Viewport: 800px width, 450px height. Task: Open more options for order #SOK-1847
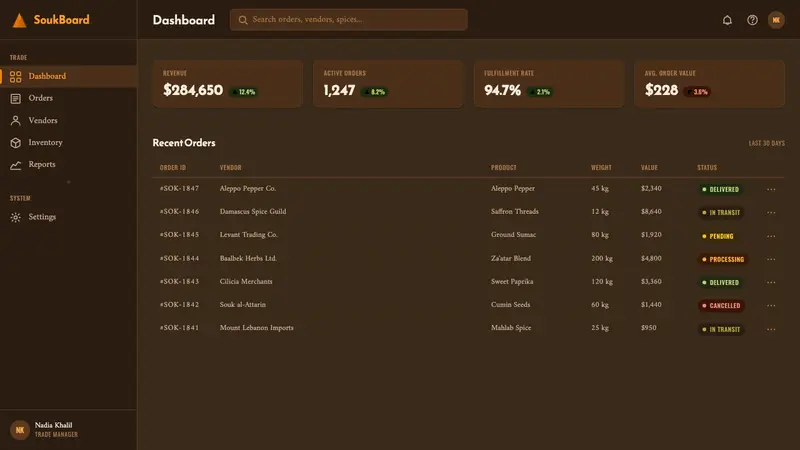click(x=771, y=189)
